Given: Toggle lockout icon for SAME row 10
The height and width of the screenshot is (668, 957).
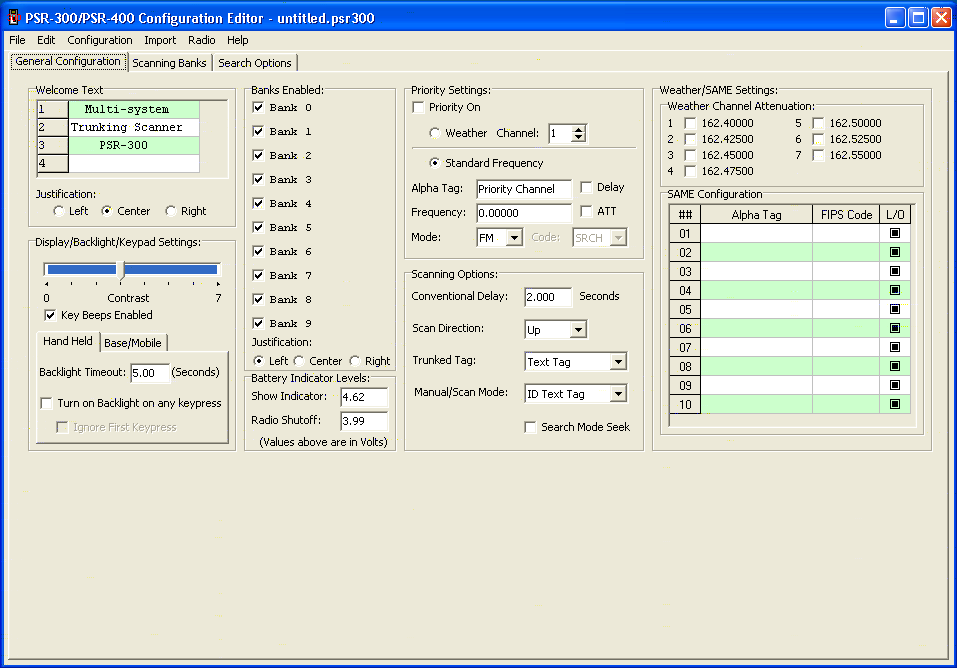Looking at the screenshot, I should [x=895, y=404].
